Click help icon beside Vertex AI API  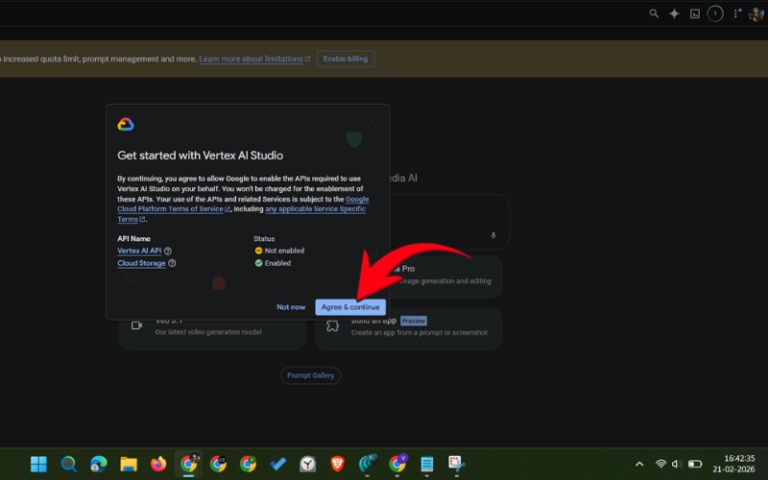click(x=168, y=251)
